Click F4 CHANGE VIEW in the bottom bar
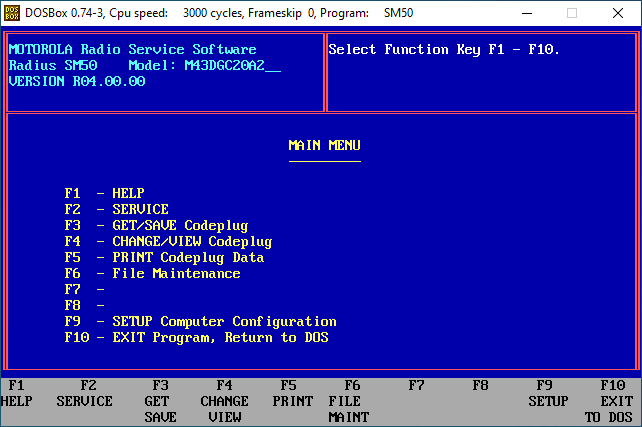642x427 pixels. coord(224,401)
